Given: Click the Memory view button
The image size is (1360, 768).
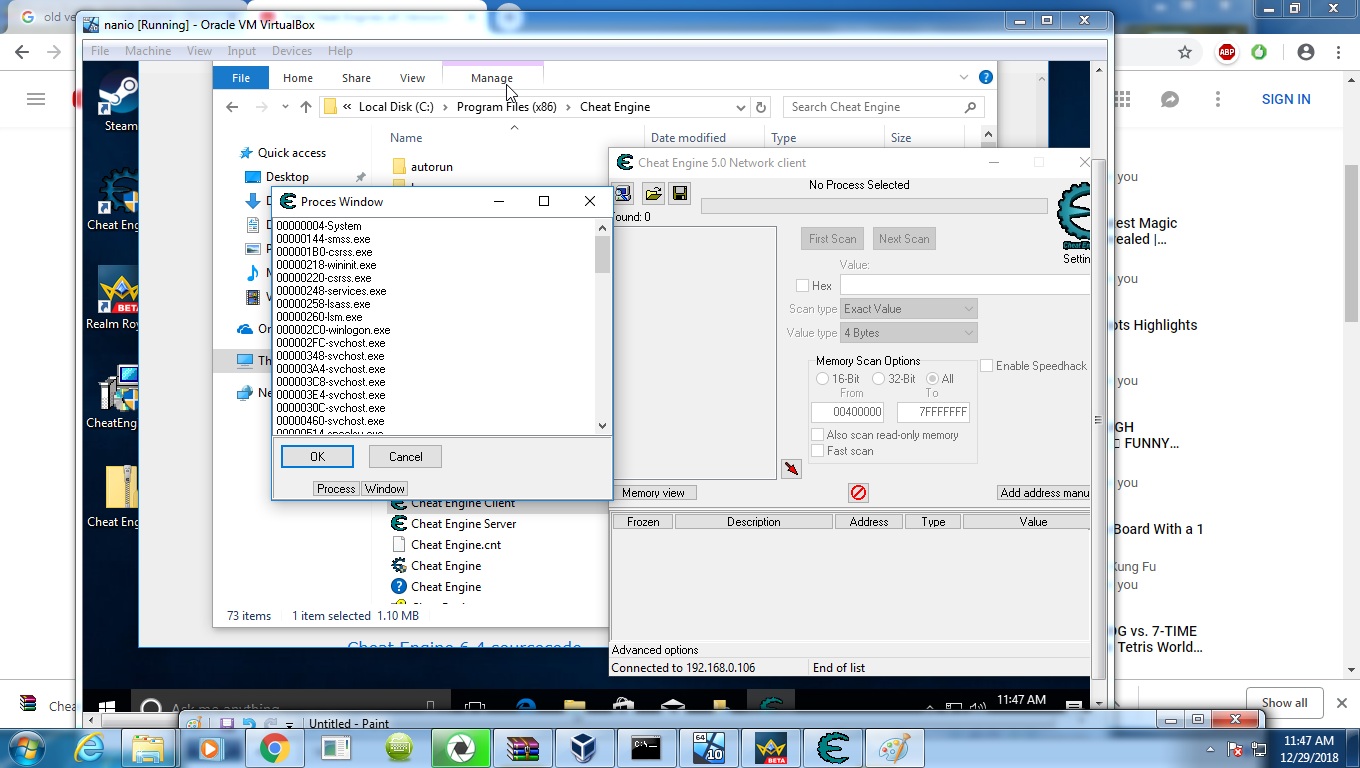Looking at the screenshot, I should click(653, 493).
